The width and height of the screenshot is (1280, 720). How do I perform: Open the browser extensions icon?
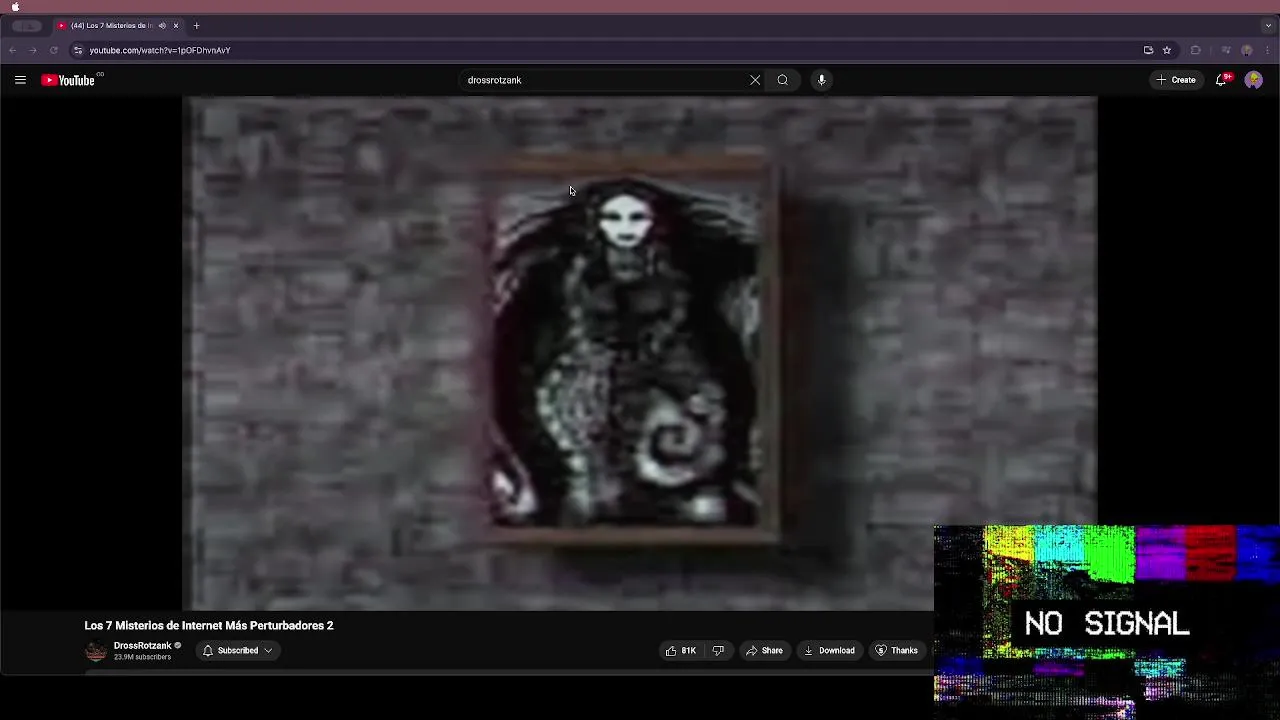click(x=1195, y=50)
